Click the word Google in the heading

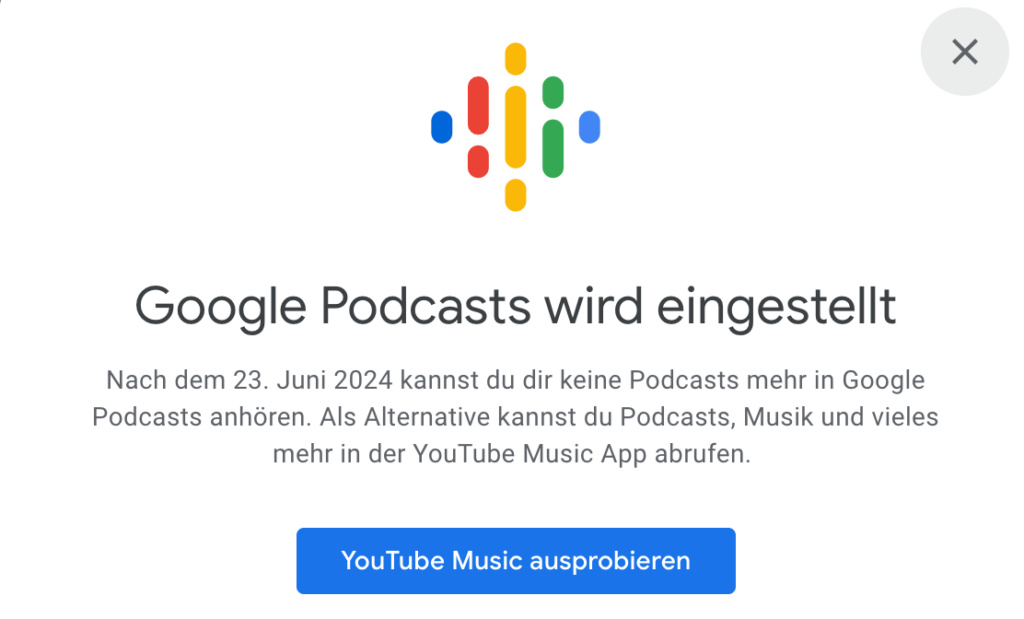point(221,307)
